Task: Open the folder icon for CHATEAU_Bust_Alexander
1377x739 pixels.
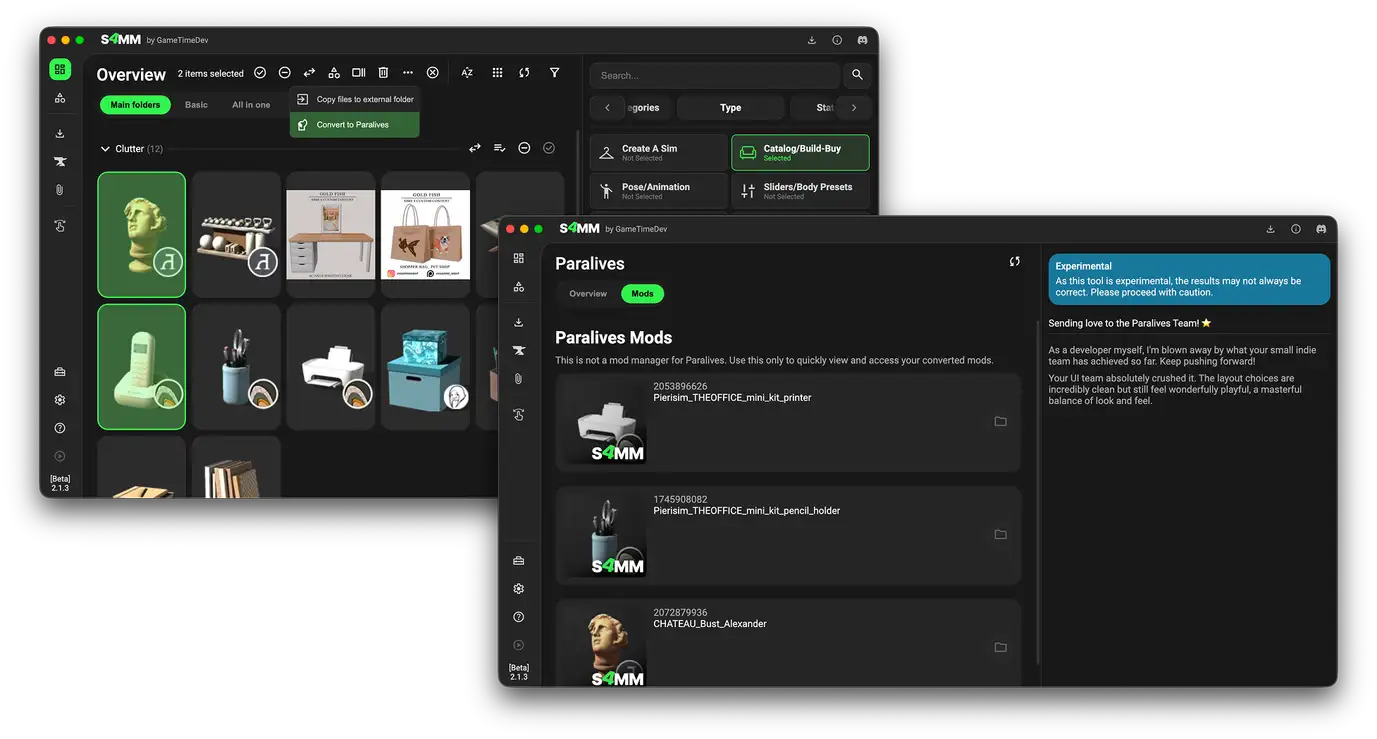Action: [1000, 648]
